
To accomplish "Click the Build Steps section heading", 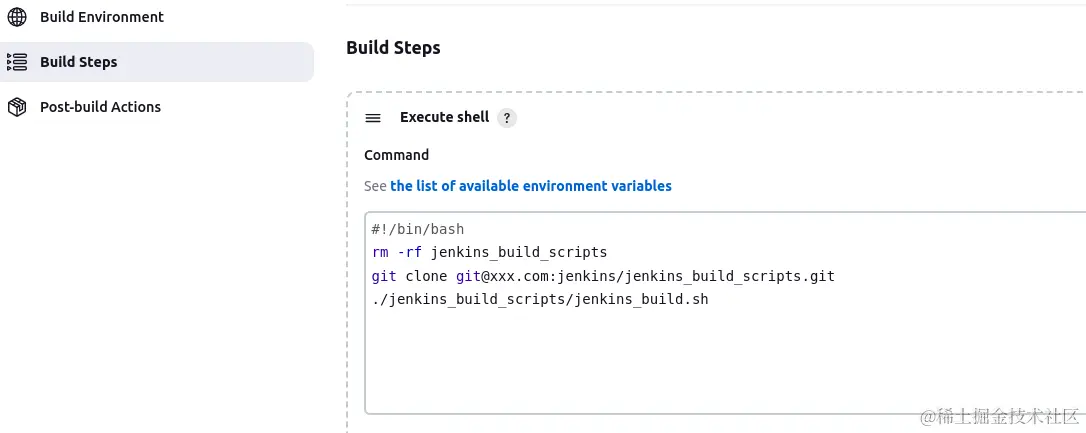I will [393, 47].
